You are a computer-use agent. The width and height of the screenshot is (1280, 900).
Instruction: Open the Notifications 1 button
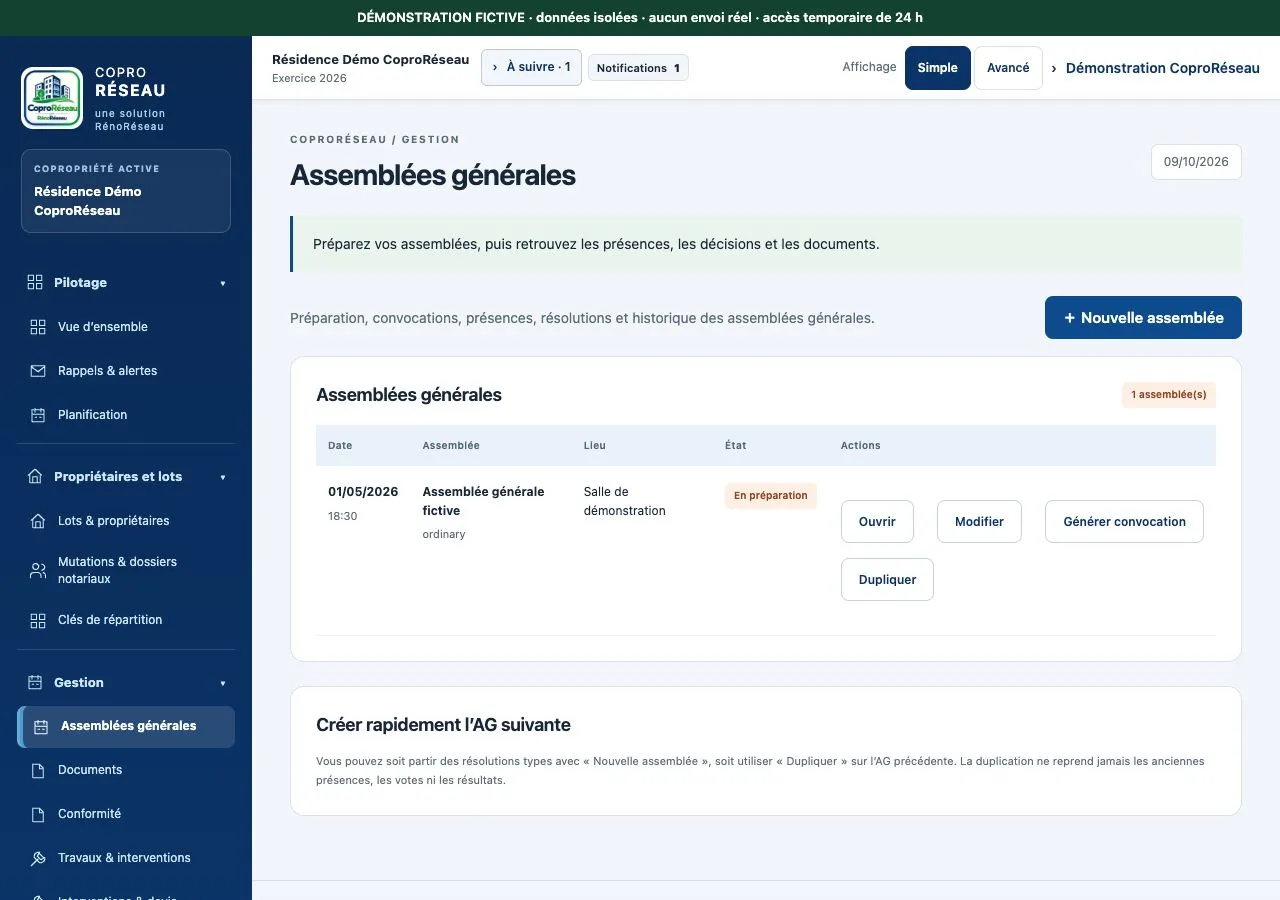(x=638, y=68)
